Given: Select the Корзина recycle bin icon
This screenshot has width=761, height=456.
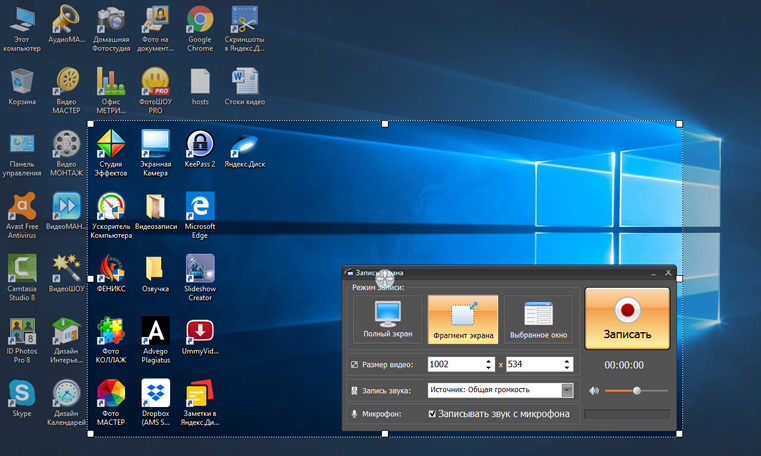Looking at the screenshot, I should pos(22,87).
